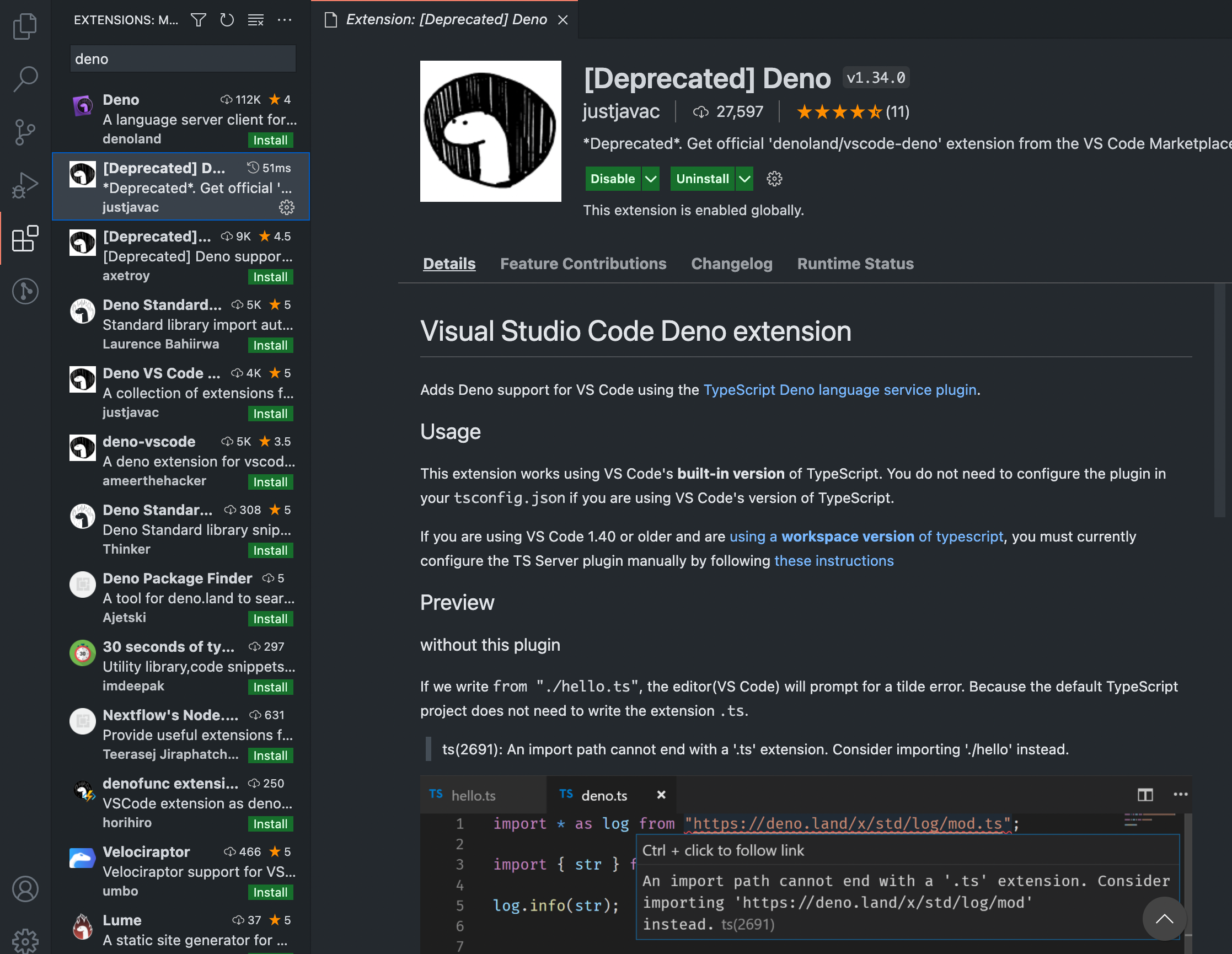Install the Velociraptor extension by umbo
The height and width of the screenshot is (954, 1232).
click(270, 892)
